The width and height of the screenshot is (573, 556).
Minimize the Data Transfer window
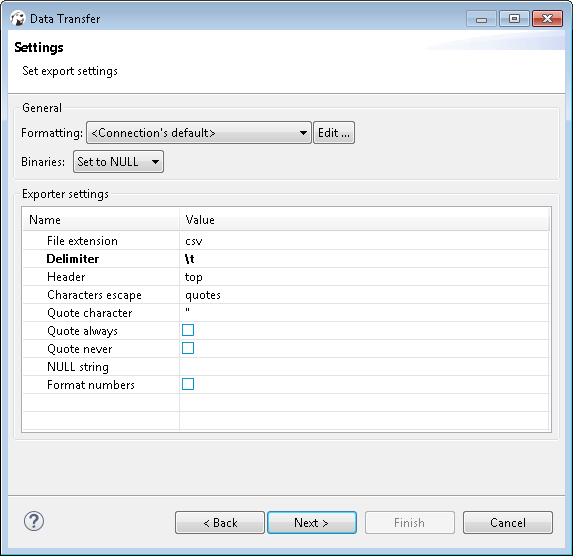(x=481, y=19)
